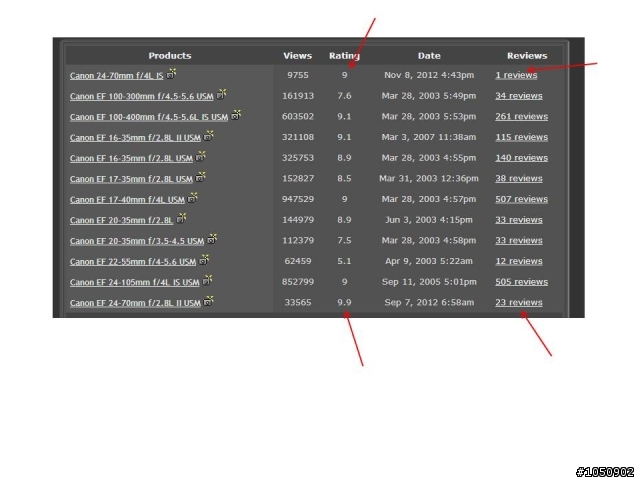Select the rating value 7.5
This screenshot has width=640, height=480.
(344, 240)
